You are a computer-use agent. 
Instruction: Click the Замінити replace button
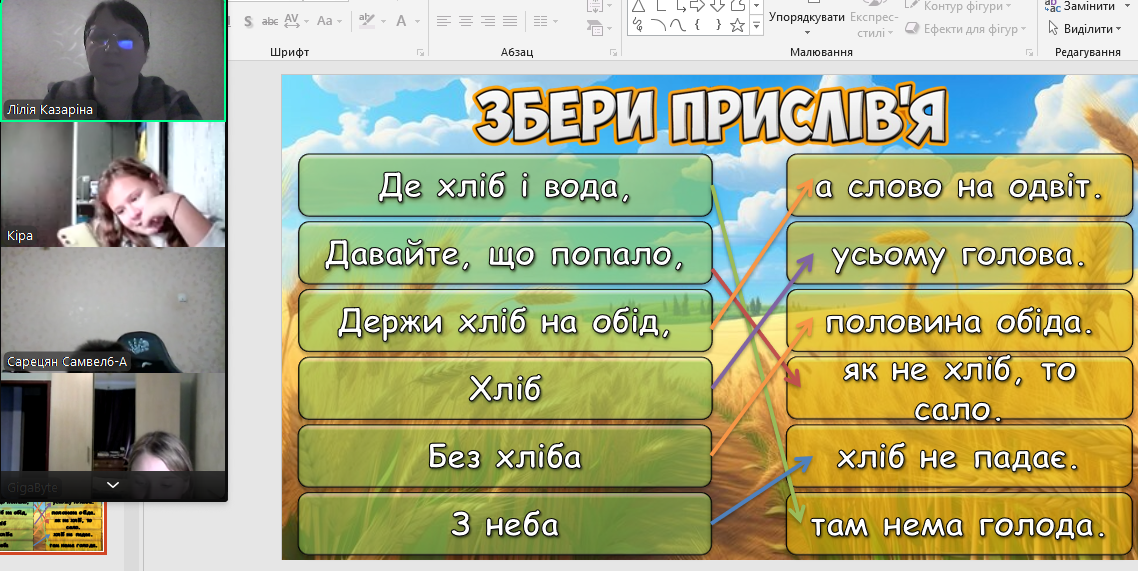(x=1080, y=7)
